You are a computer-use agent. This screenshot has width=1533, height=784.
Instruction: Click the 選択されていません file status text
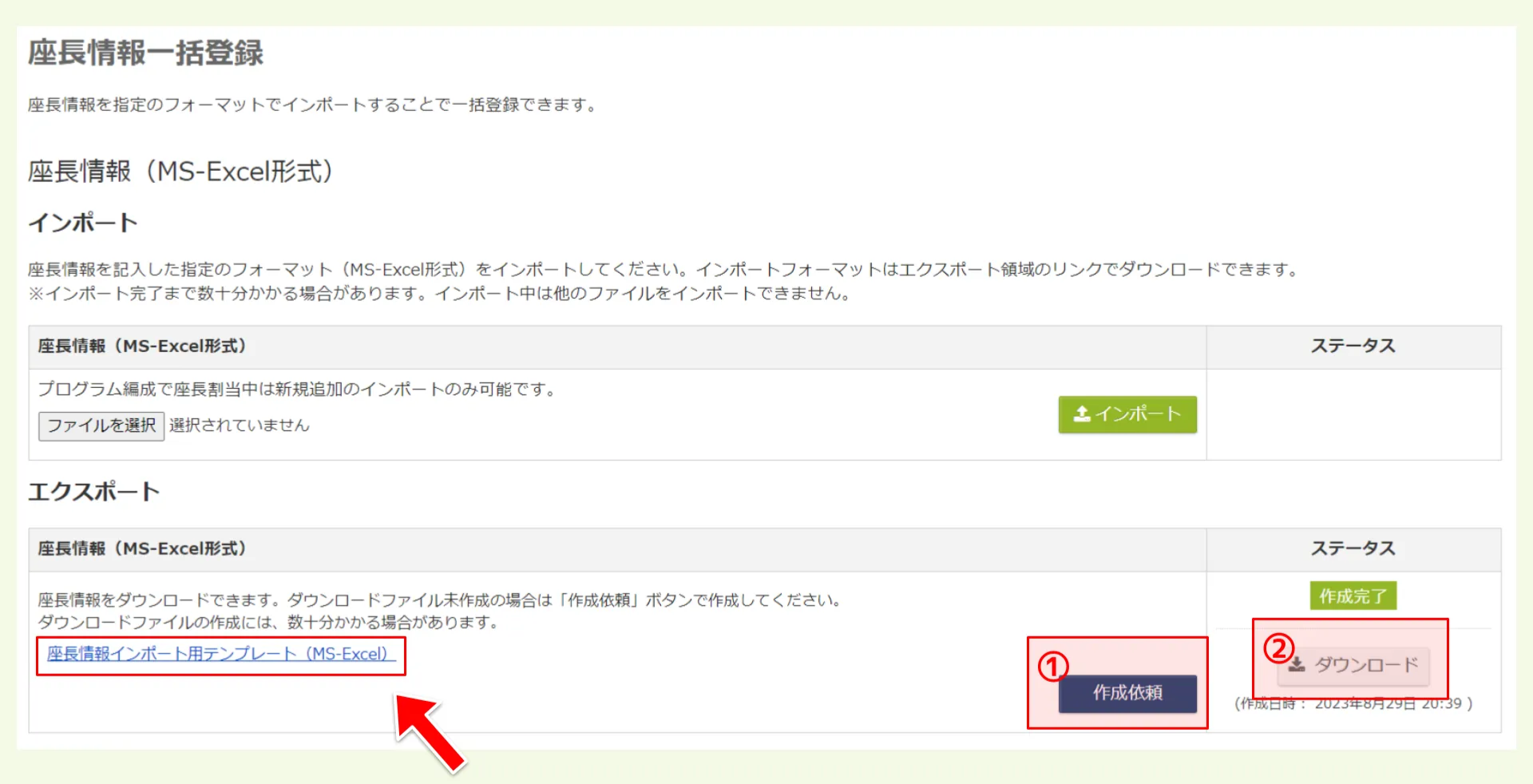pyautogui.click(x=237, y=425)
